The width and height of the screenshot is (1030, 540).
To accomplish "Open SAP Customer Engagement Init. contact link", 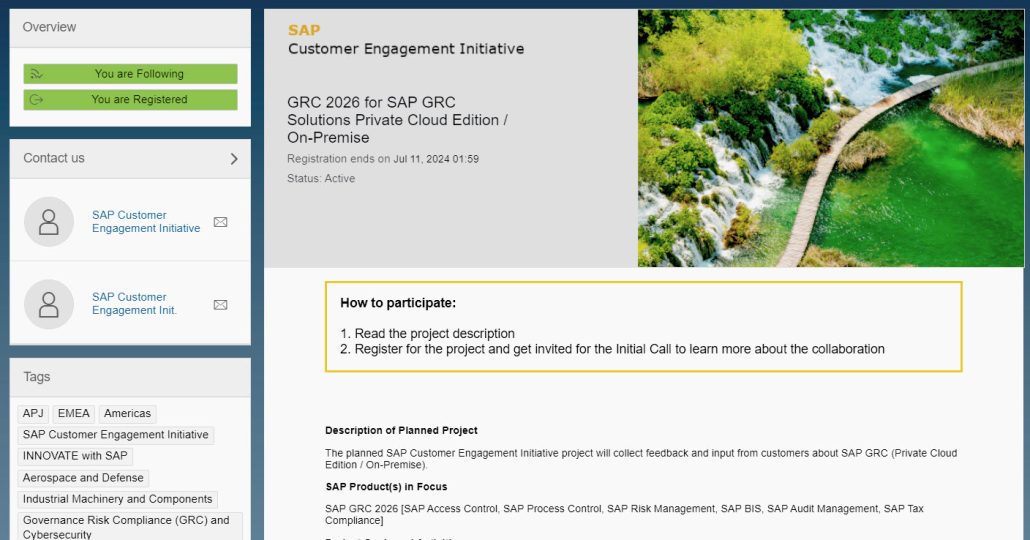I will (134, 304).
